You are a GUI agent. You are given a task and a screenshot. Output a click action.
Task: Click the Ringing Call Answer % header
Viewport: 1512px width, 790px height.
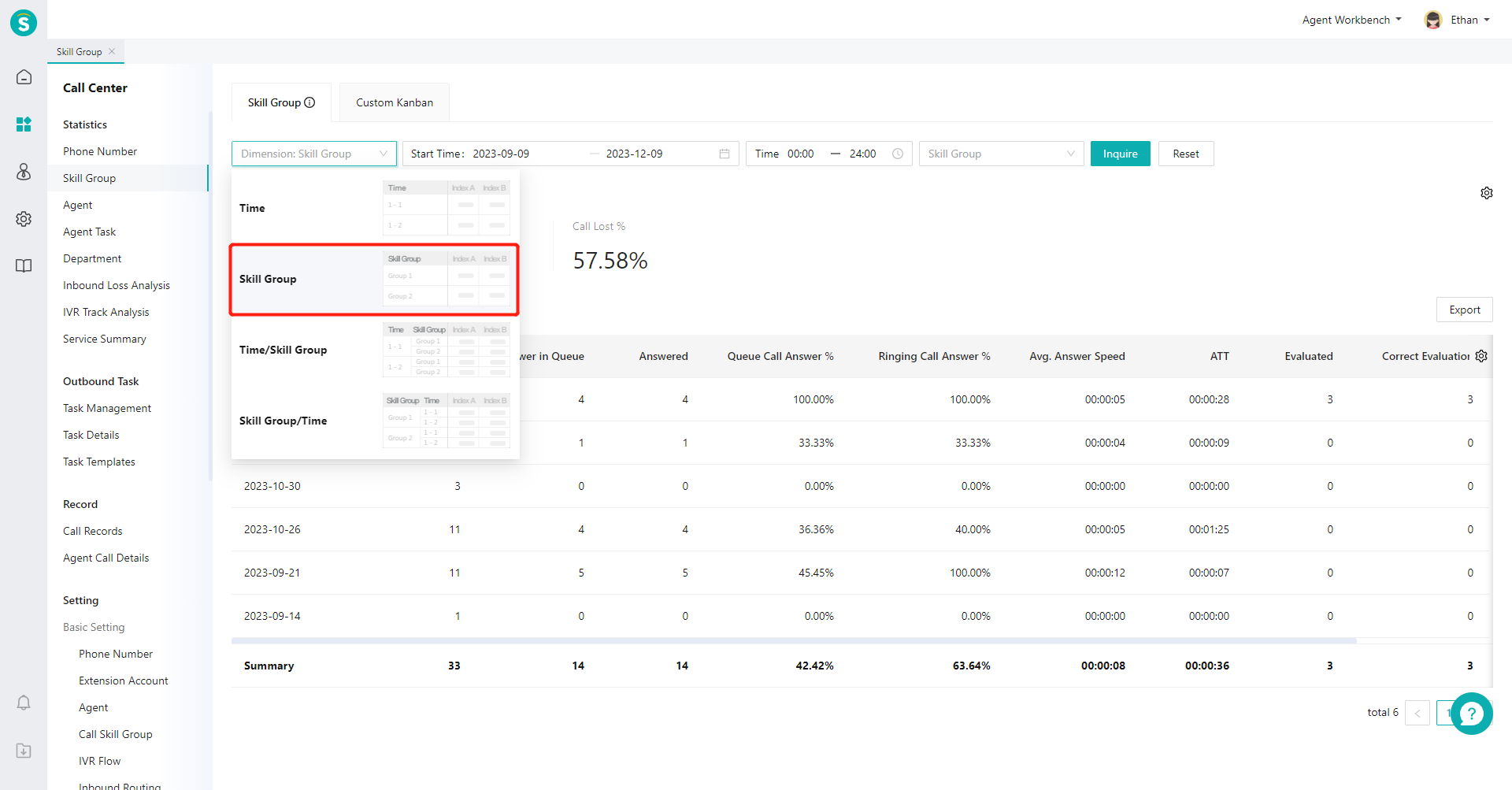[935, 356]
